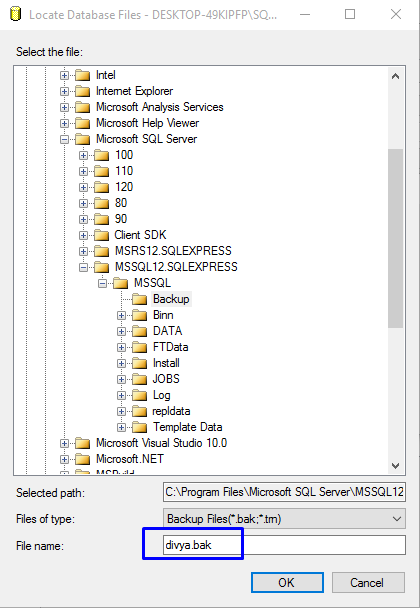This screenshot has width=420, height=608.
Task: Click the vertical scrollbar thumb
Action: click(395, 238)
